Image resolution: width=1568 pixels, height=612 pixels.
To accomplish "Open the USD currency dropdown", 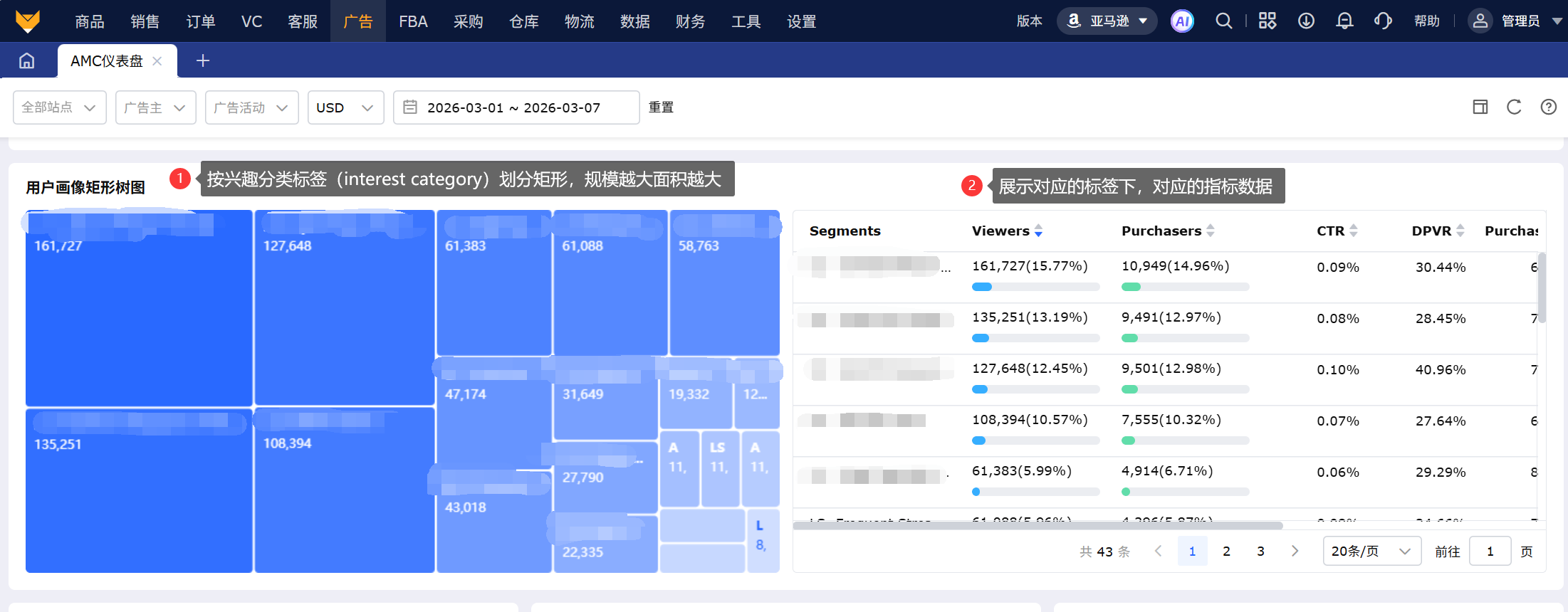I will pos(346,107).
